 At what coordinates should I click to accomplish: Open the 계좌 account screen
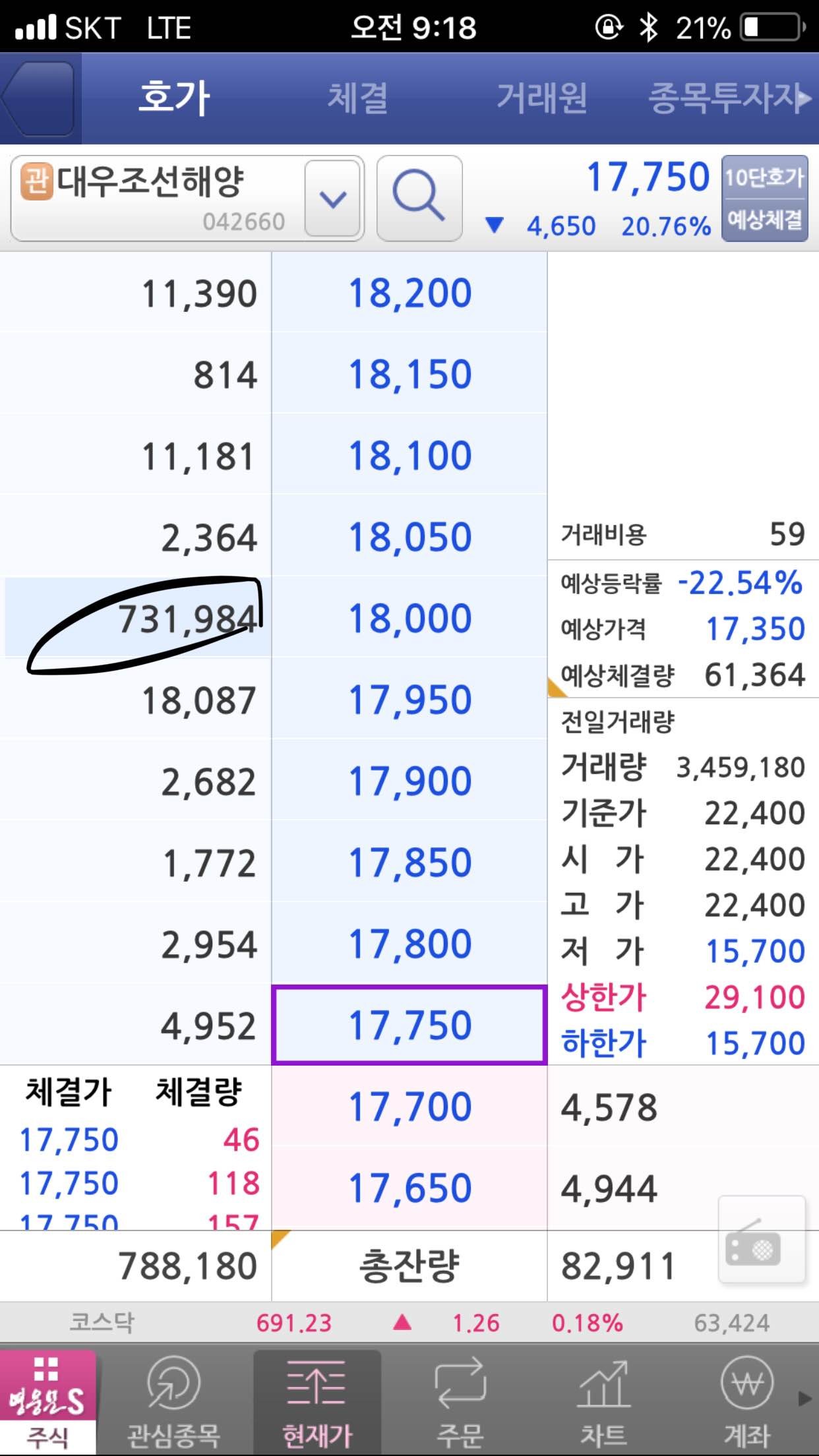click(747, 1401)
